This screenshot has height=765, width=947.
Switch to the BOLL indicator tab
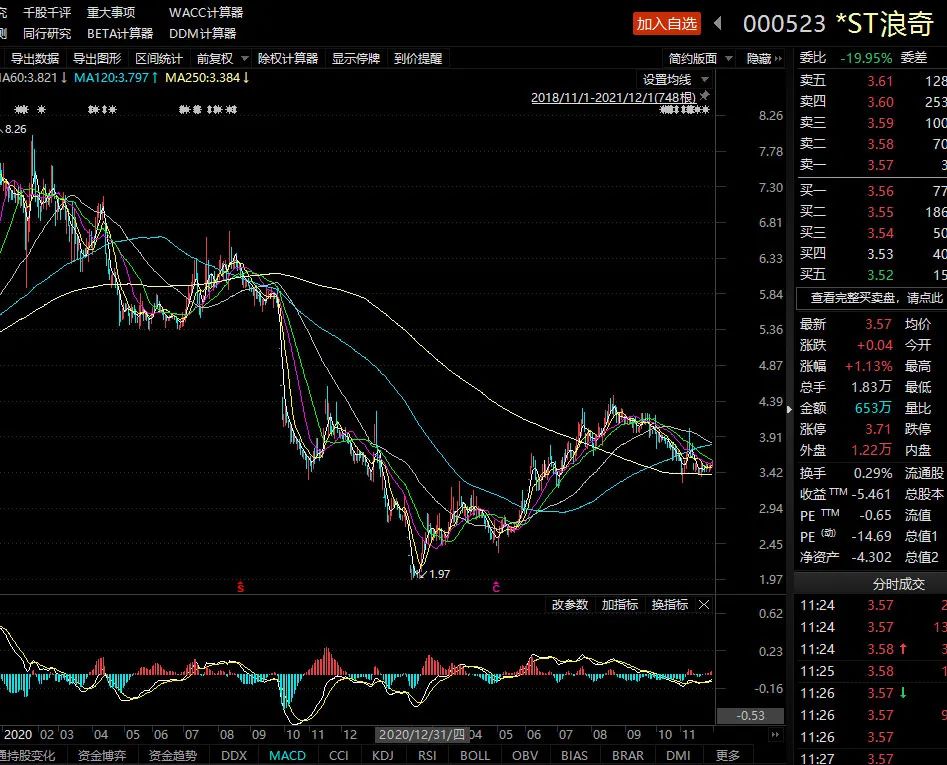[474, 755]
